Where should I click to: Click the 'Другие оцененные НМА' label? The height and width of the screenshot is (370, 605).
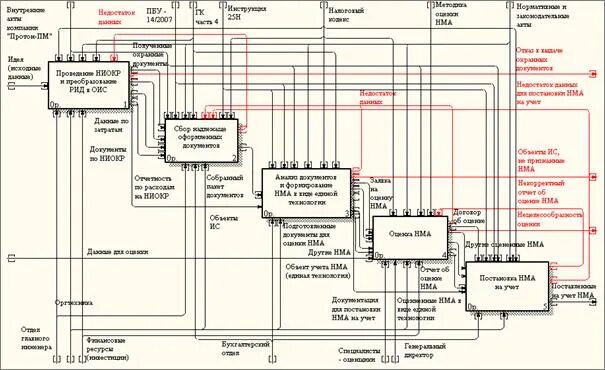(504, 245)
